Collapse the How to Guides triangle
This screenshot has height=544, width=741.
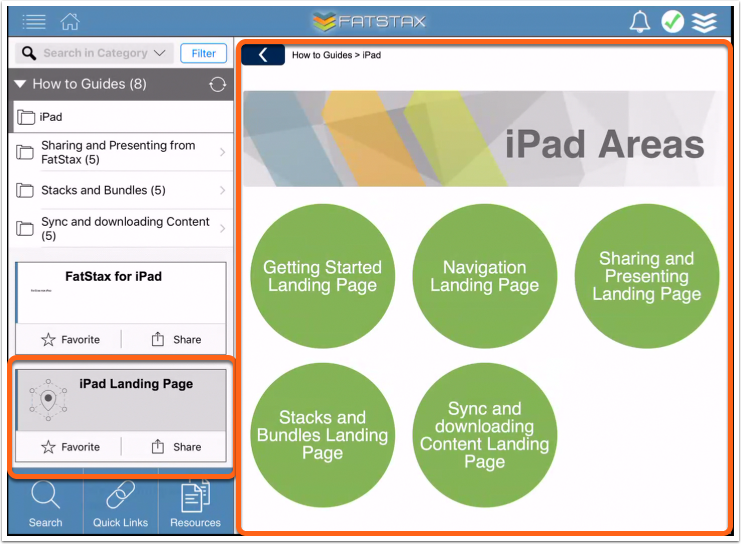click(20, 84)
